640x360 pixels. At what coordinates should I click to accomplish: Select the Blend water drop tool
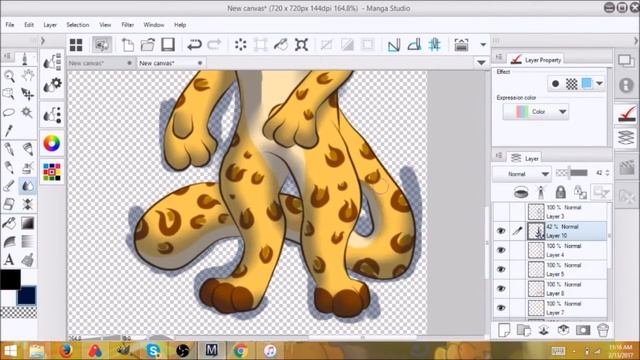click(28, 187)
